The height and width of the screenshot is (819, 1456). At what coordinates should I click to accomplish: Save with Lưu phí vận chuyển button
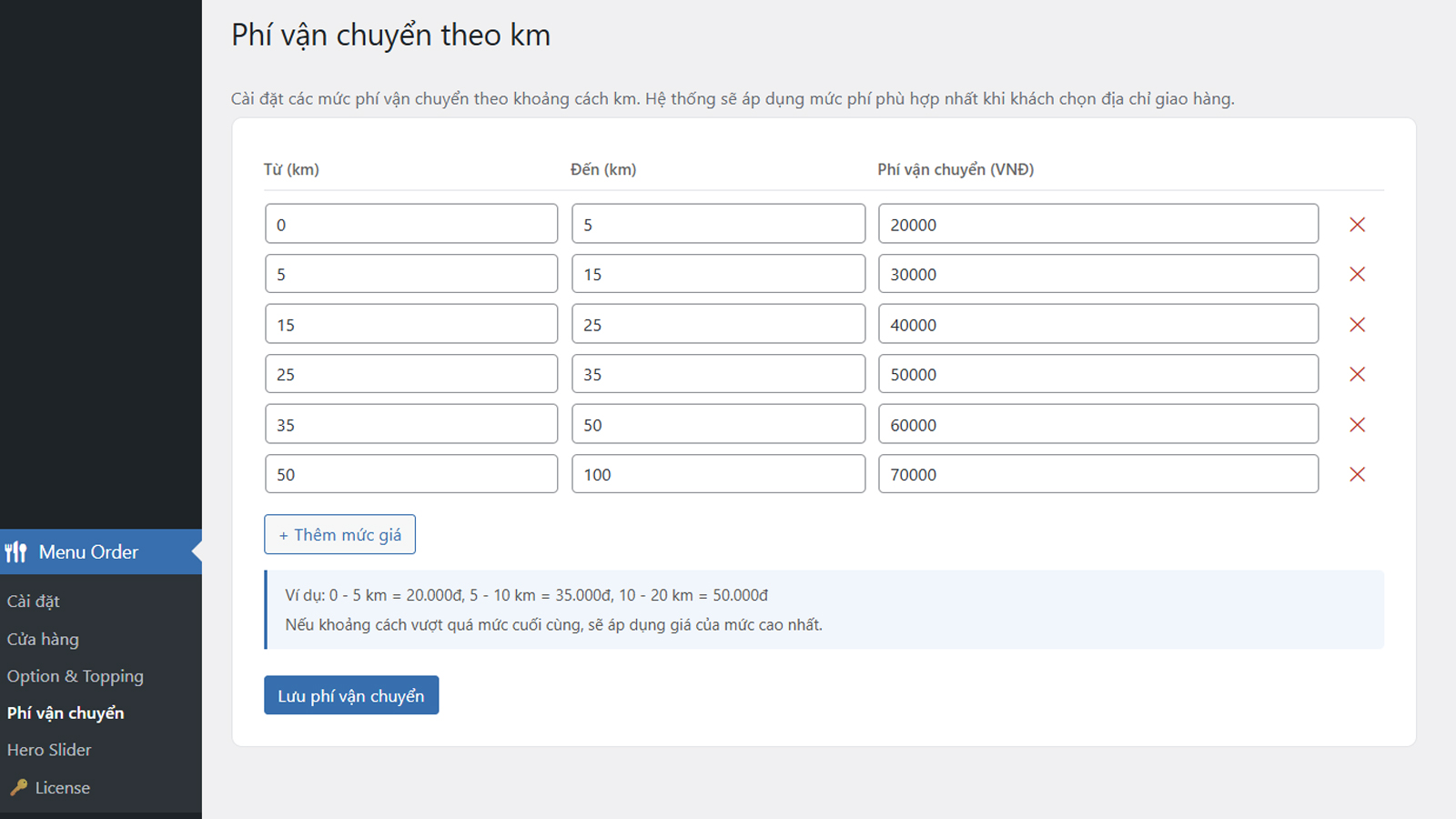[351, 695]
